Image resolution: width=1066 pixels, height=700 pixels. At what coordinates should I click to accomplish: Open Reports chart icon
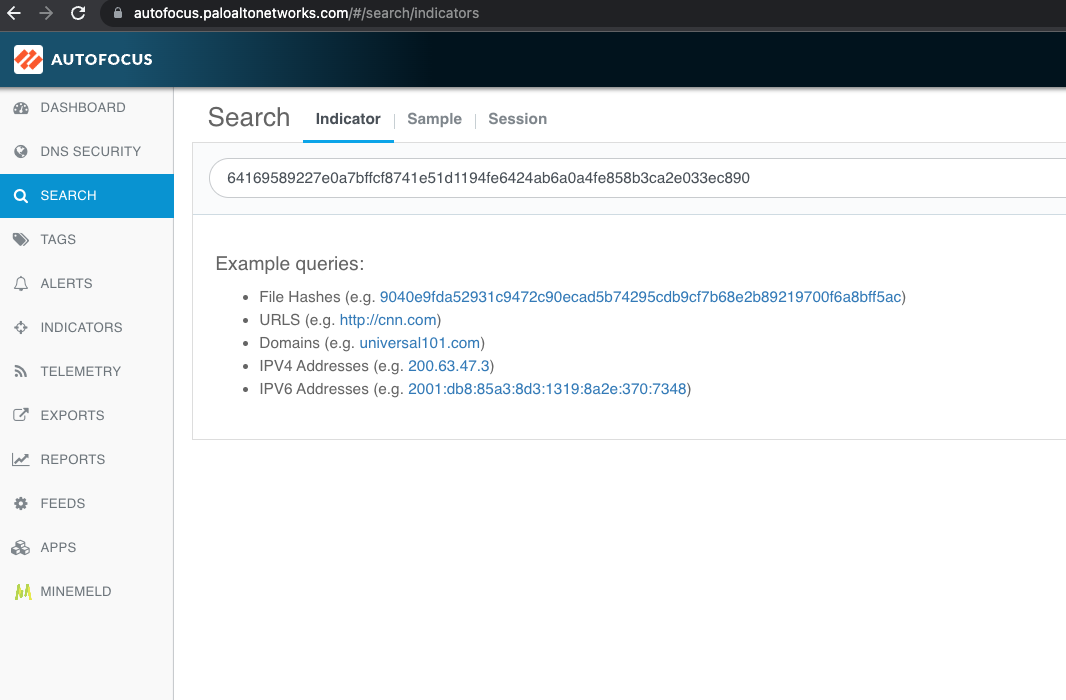click(20, 460)
